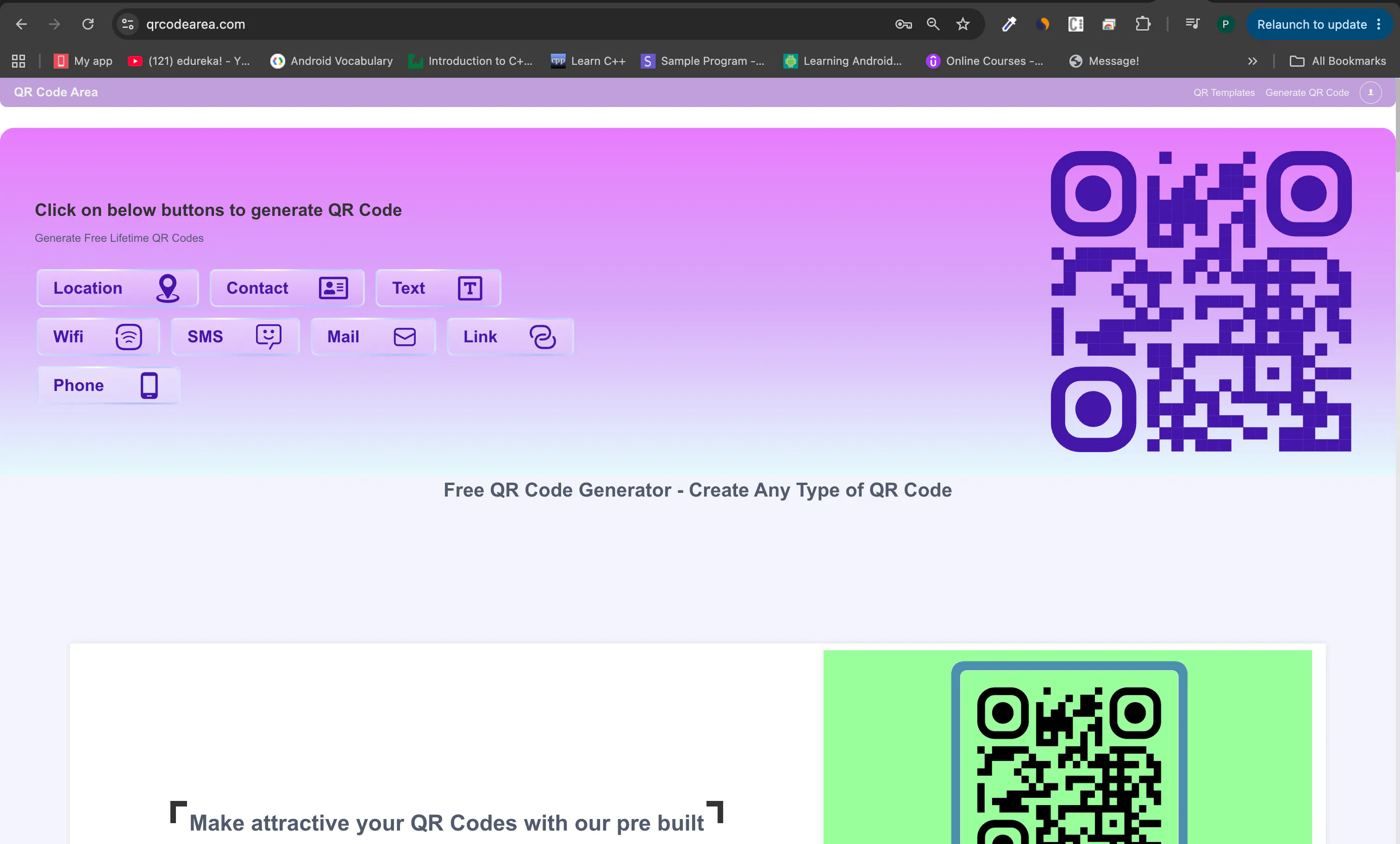Click the large purple QR code image

coord(1201,301)
